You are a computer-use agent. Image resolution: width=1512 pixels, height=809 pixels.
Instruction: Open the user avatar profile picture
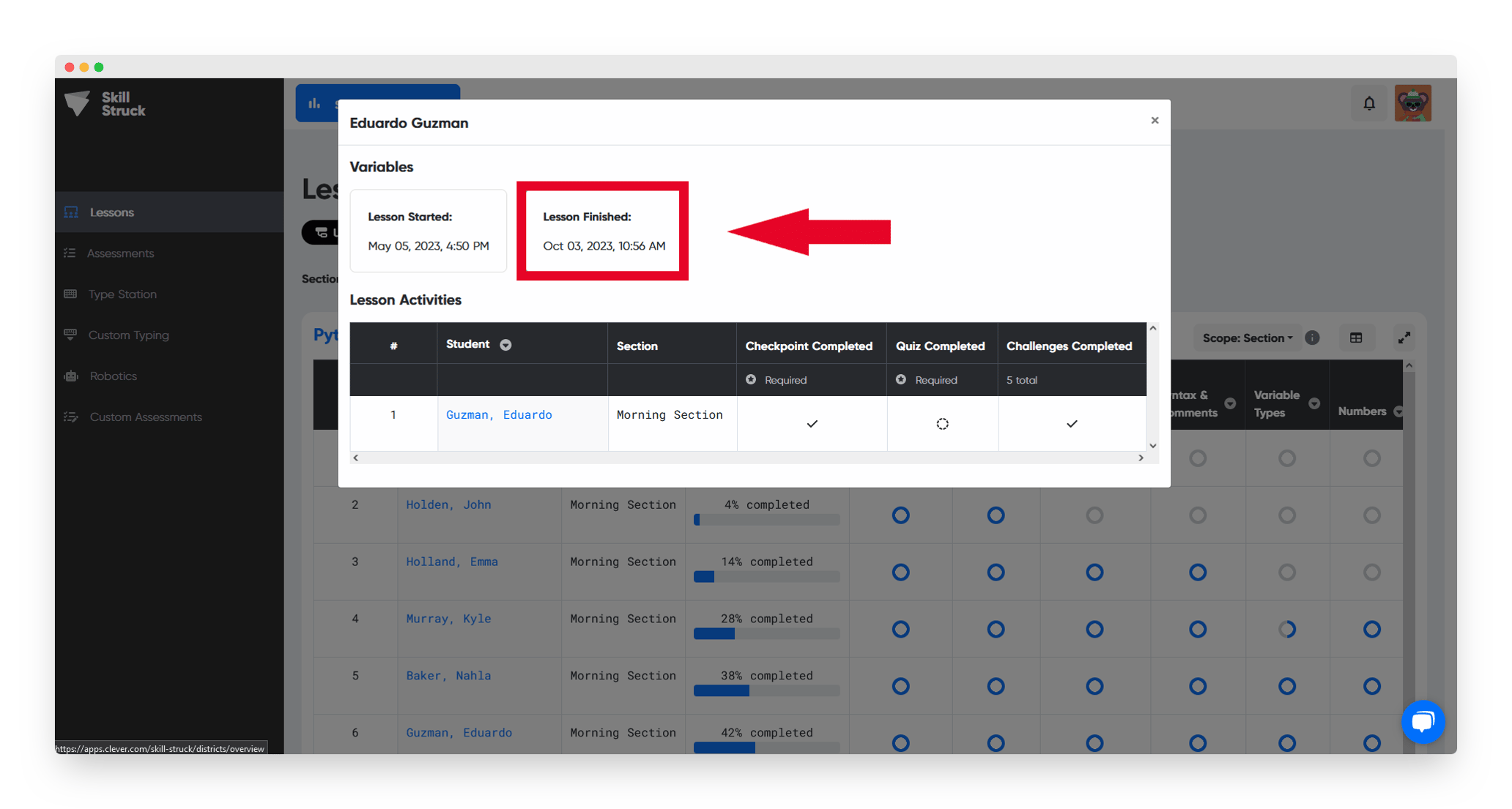point(1412,103)
